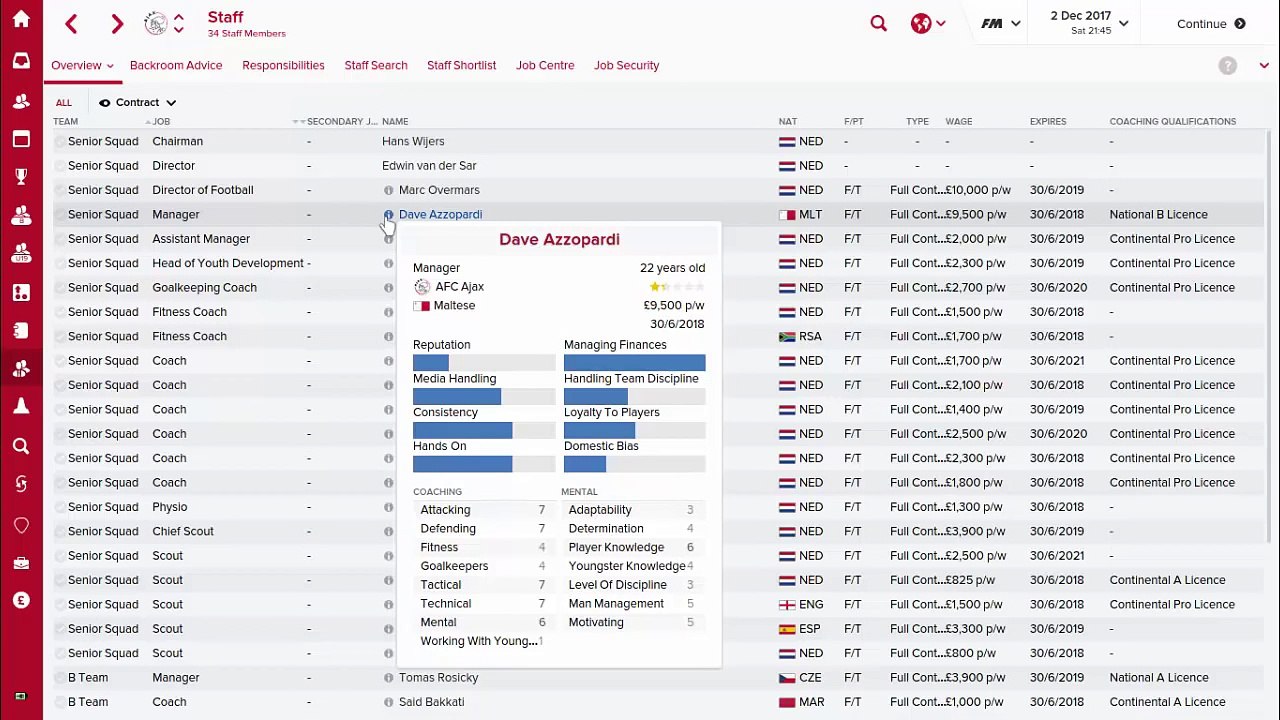Switch to Responsibilities tab
Screen dimensions: 1280x720
click(x=283, y=65)
